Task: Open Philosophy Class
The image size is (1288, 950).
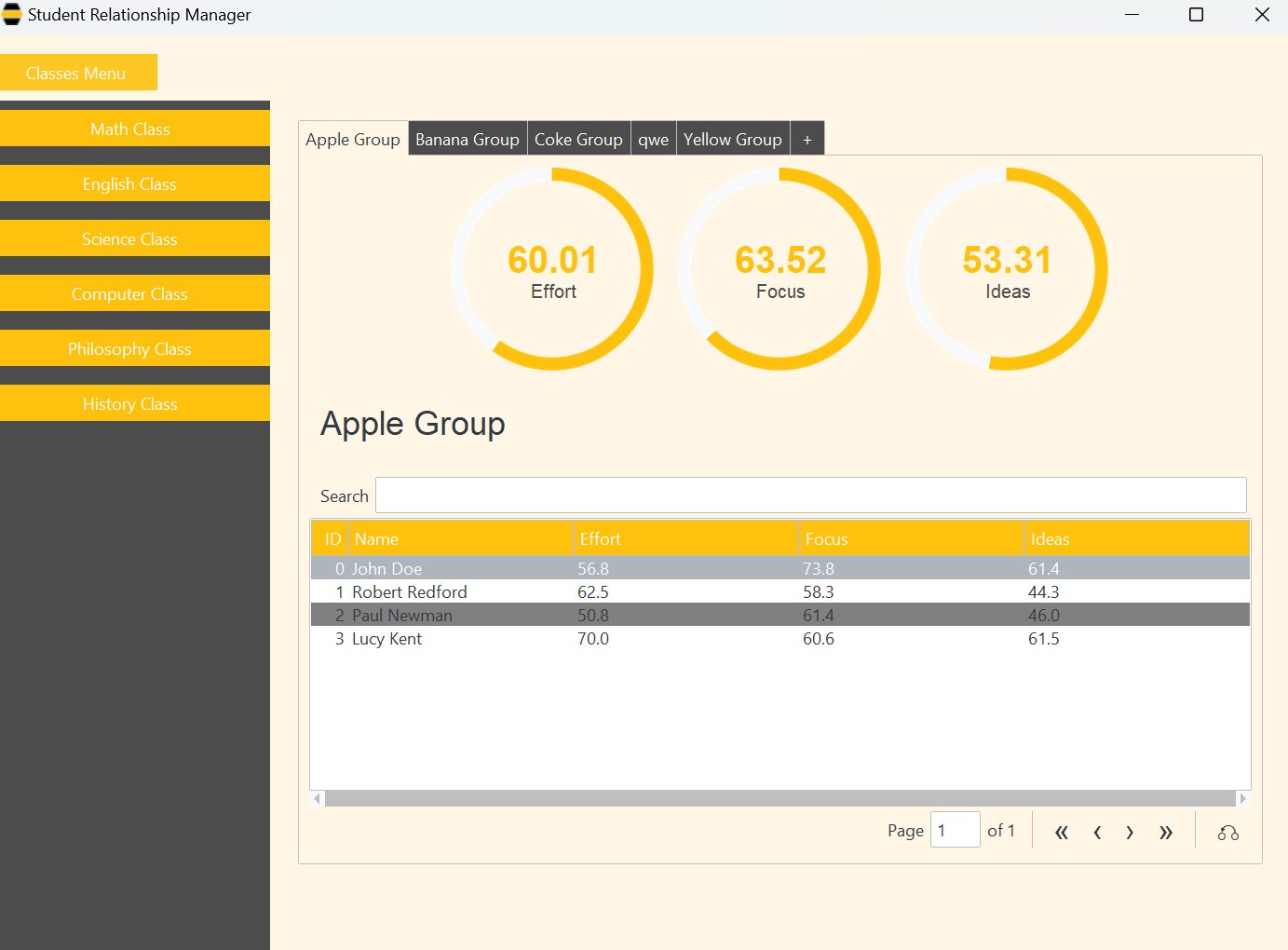Action: pos(135,348)
